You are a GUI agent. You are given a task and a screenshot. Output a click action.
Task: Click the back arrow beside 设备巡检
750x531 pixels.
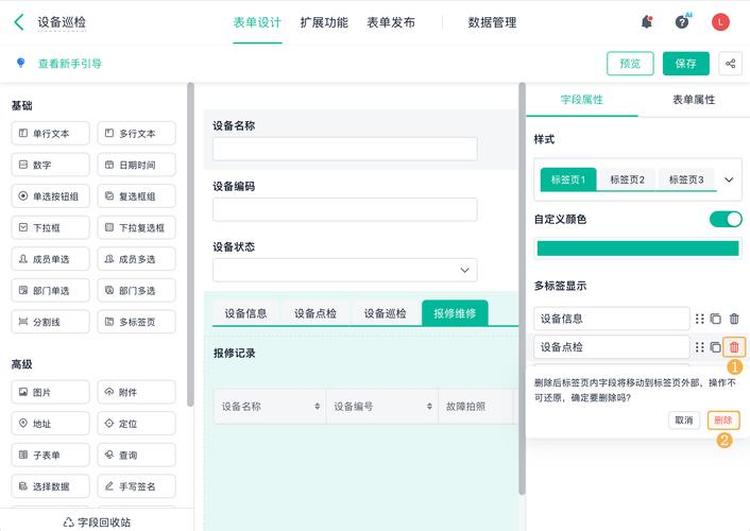(x=19, y=22)
